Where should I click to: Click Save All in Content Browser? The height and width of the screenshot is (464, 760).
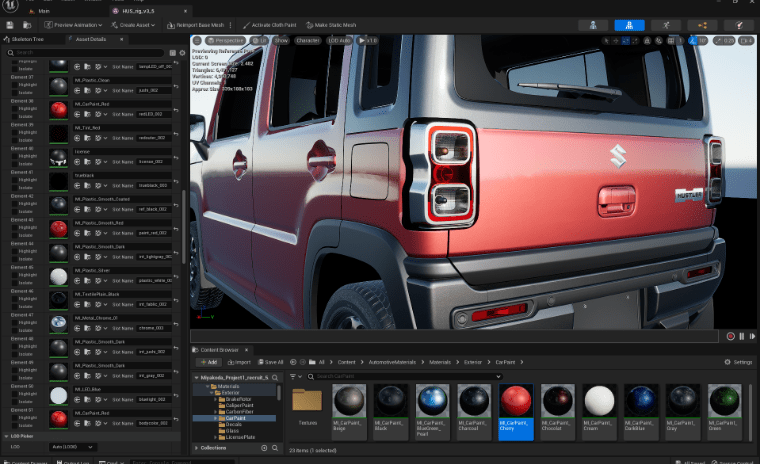(x=270, y=362)
